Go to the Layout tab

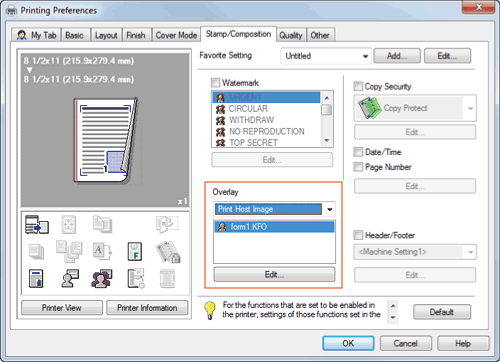coord(106,35)
